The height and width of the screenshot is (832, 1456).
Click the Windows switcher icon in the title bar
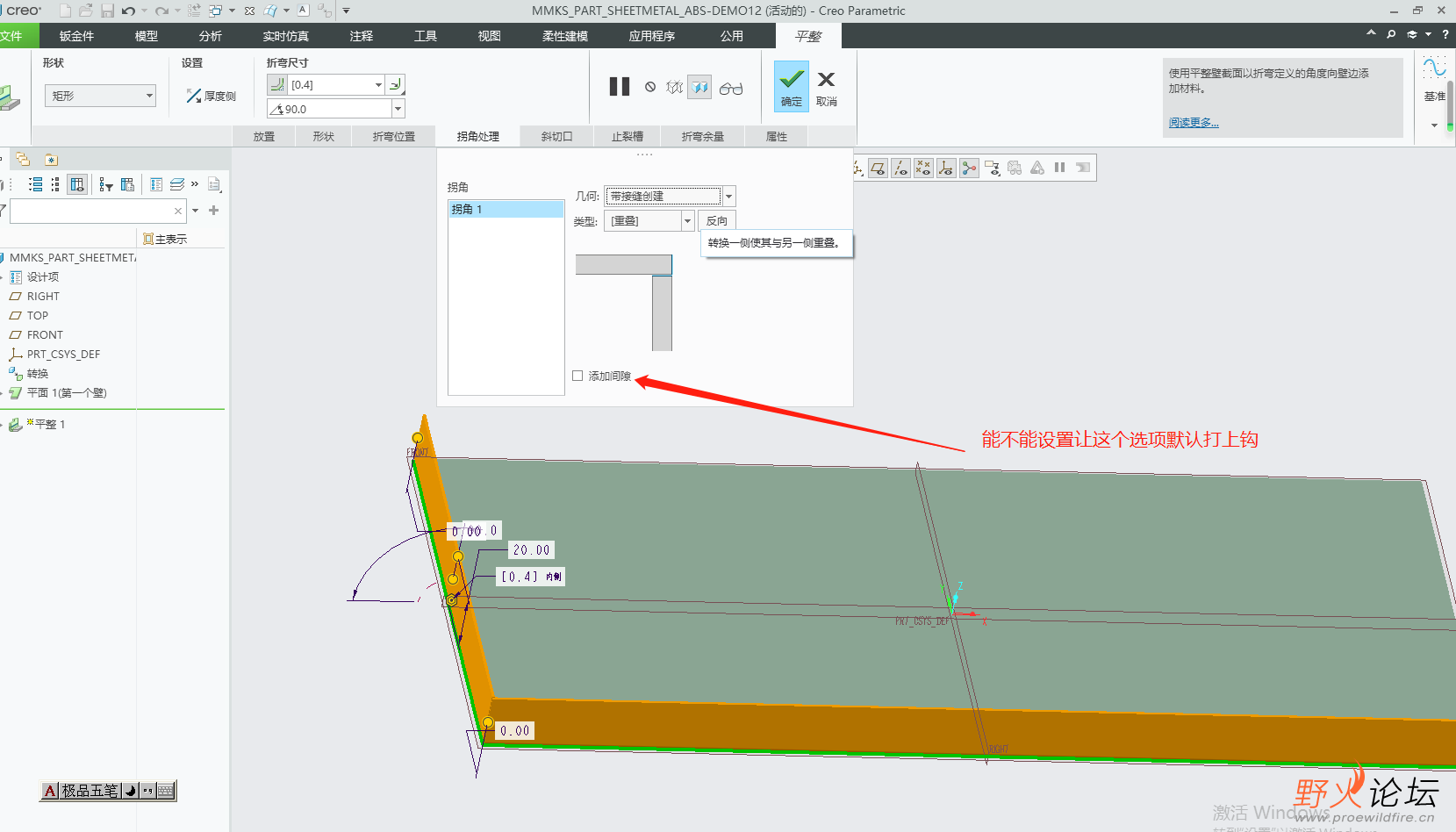coord(215,11)
